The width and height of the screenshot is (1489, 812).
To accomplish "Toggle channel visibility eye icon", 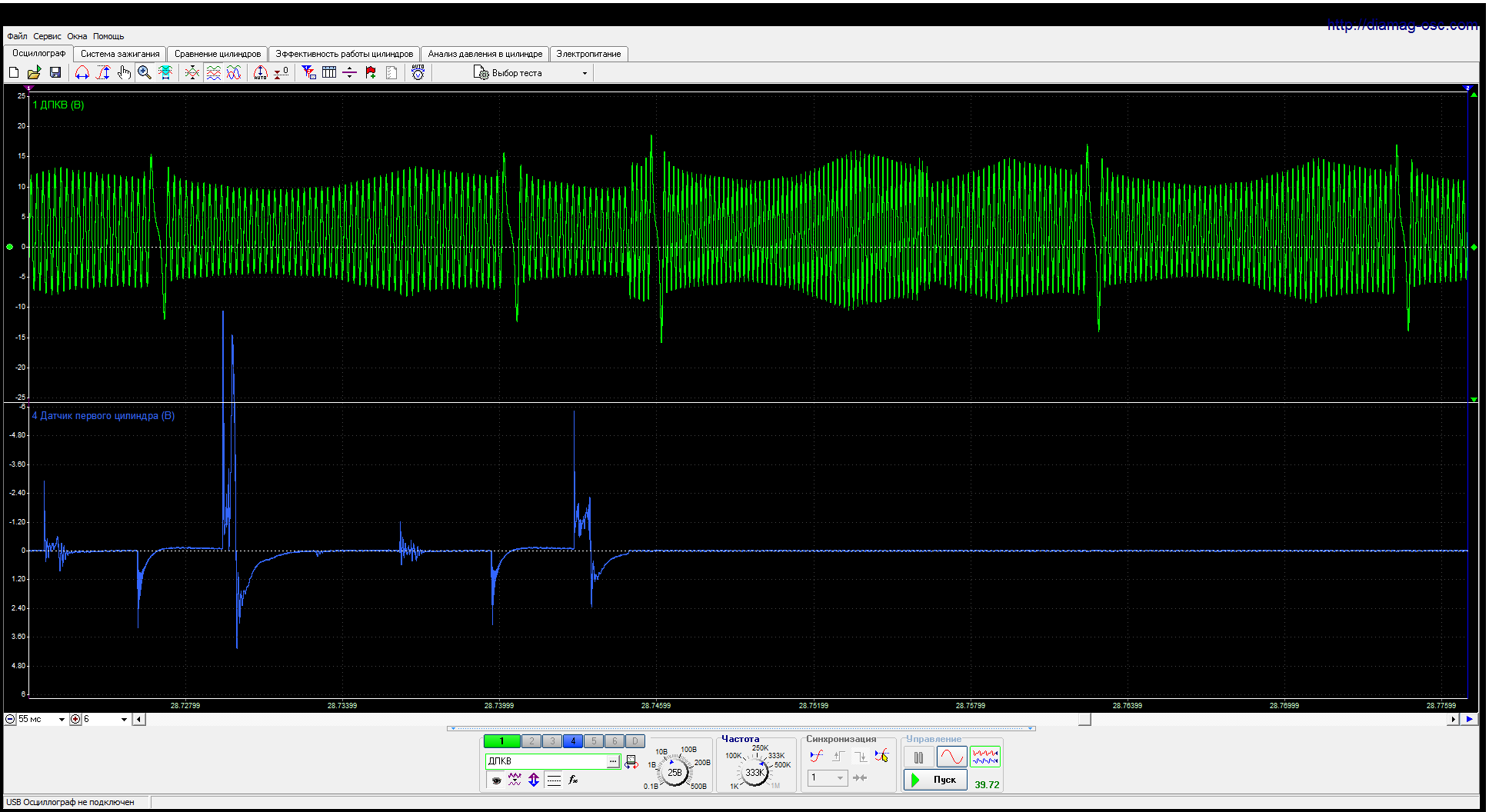I will [496, 780].
